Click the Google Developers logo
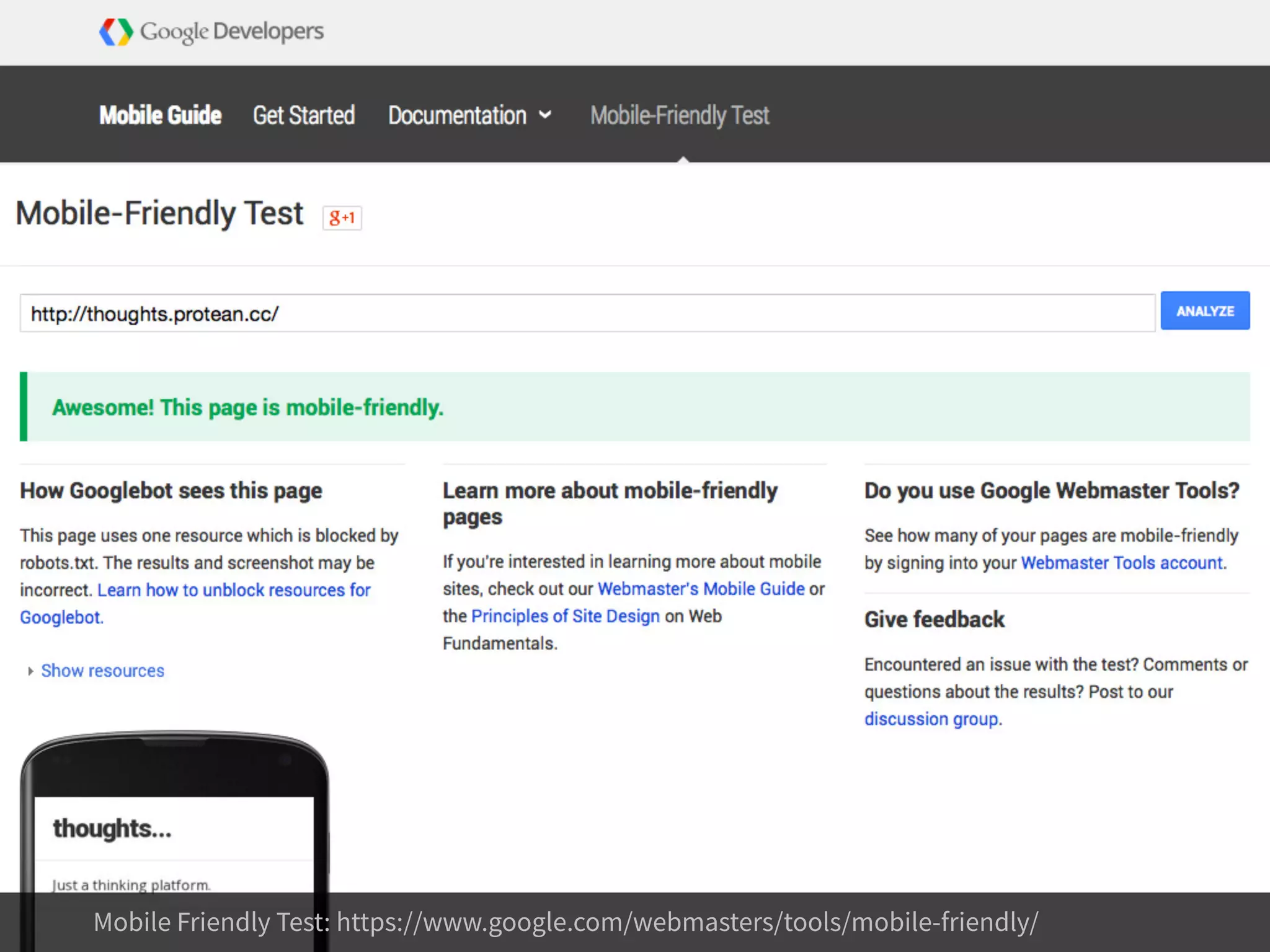 (211, 32)
